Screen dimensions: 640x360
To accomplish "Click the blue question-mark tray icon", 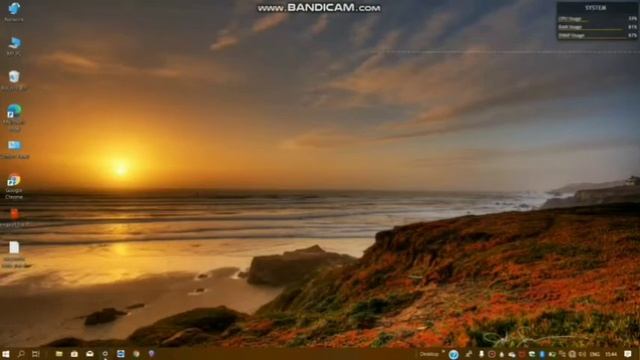I will pyautogui.click(x=453, y=354).
